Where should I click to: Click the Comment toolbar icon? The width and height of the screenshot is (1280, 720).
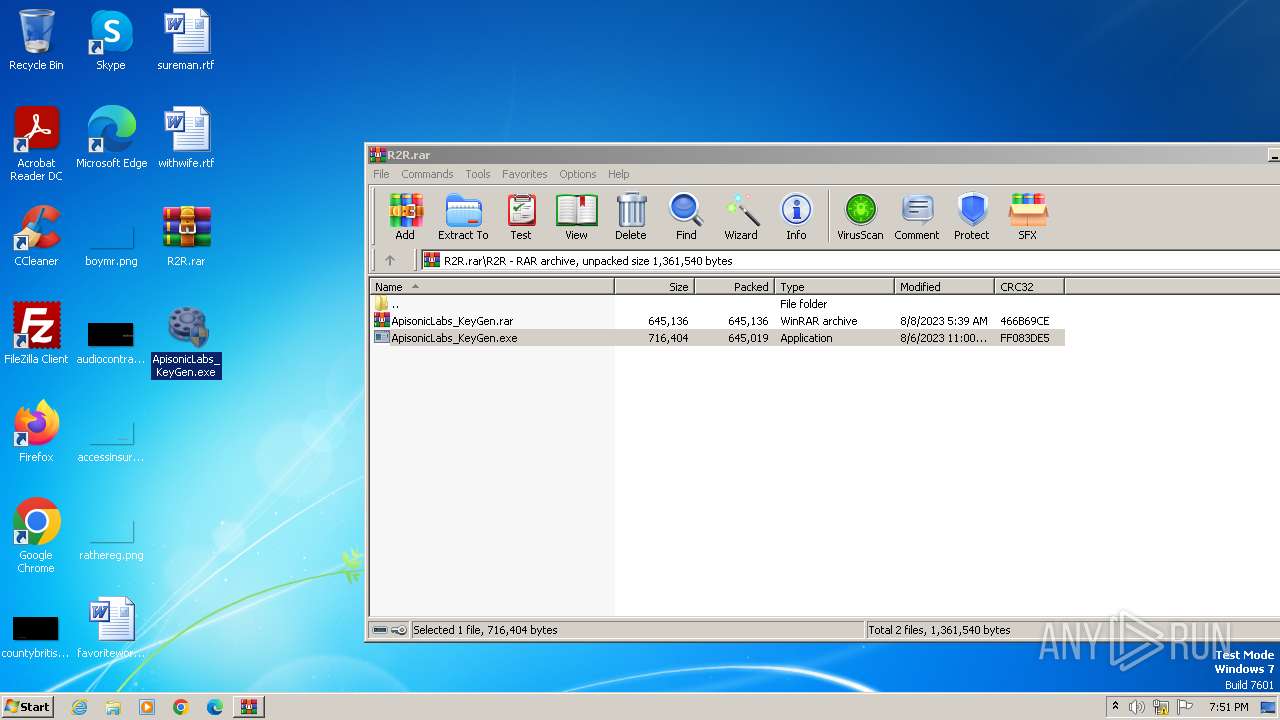[917, 216]
